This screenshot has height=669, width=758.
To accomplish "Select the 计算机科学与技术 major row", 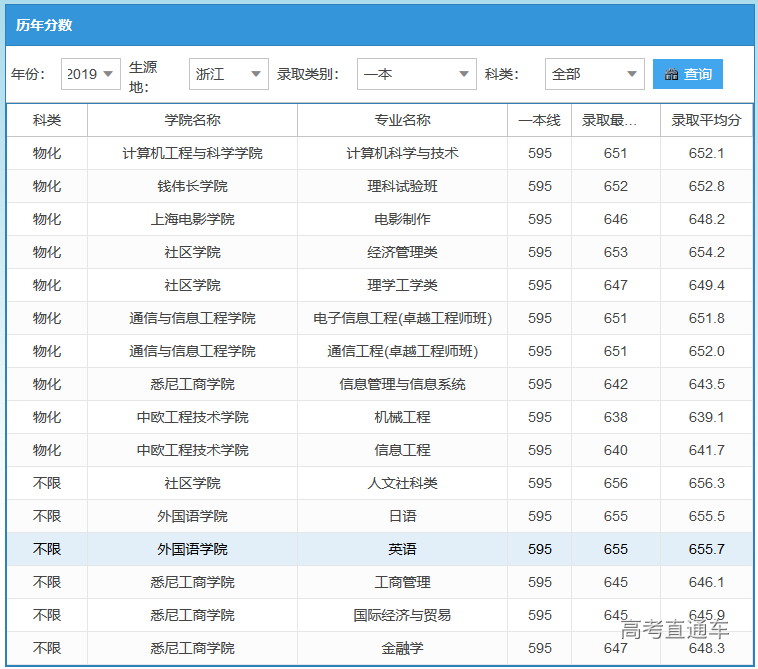I will coord(402,153).
